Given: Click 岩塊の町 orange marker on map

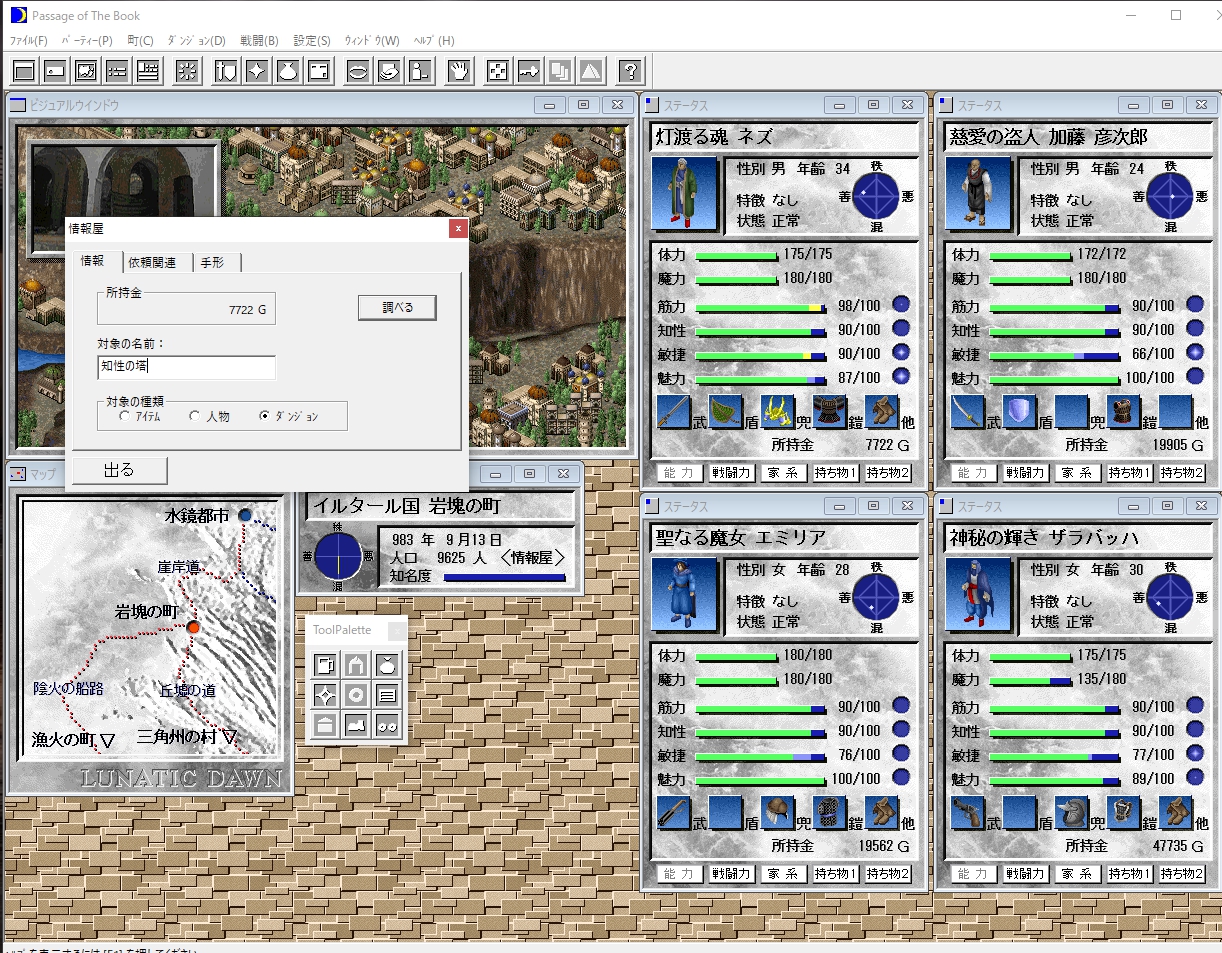Looking at the screenshot, I should (193, 627).
